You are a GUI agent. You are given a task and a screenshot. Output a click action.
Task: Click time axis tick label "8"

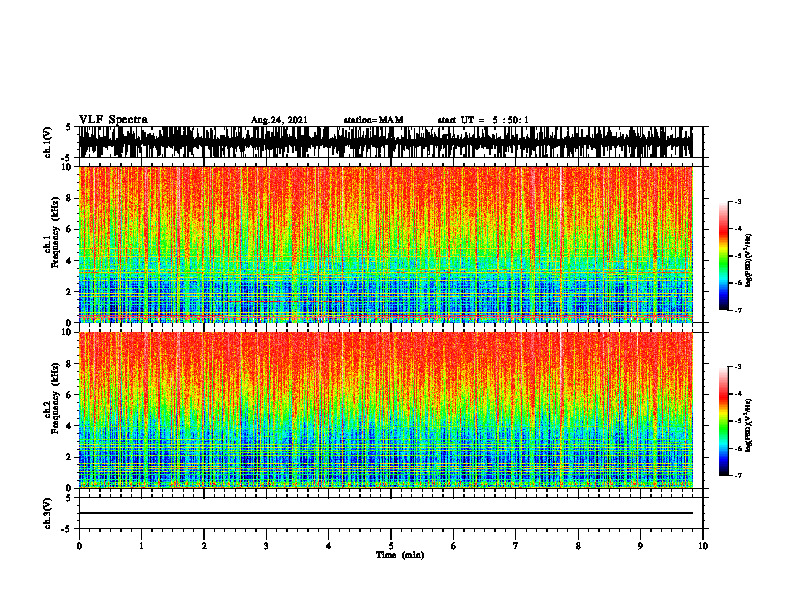click(x=578, y=546)
